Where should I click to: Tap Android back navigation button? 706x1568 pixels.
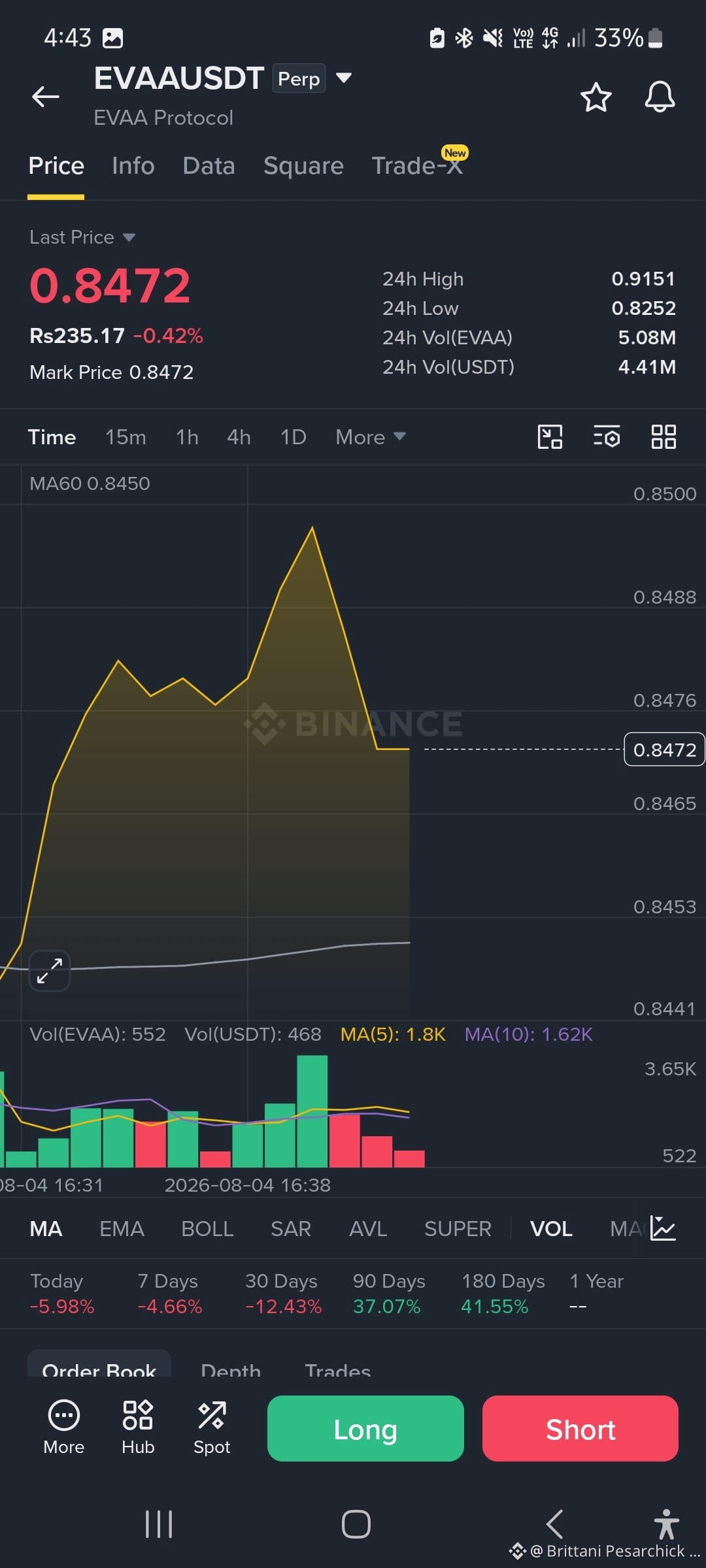pos(554,1524)
